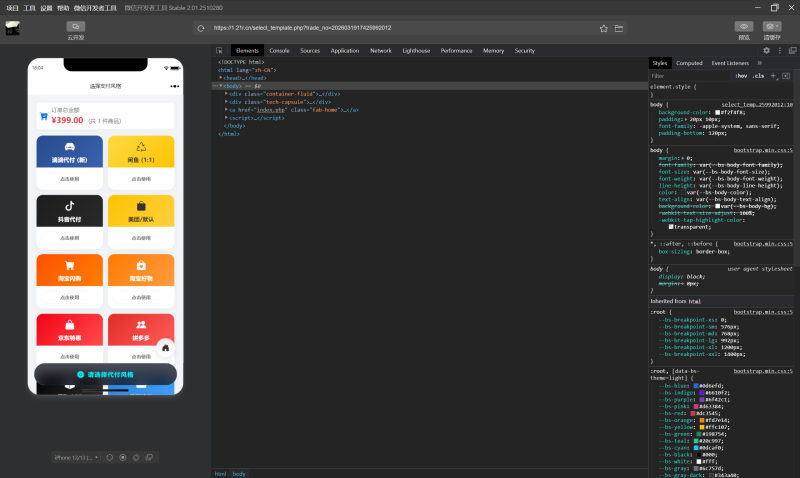Collapse the body element node
The width and height of the screenshot is (800, 478).
tap(221, 86)
